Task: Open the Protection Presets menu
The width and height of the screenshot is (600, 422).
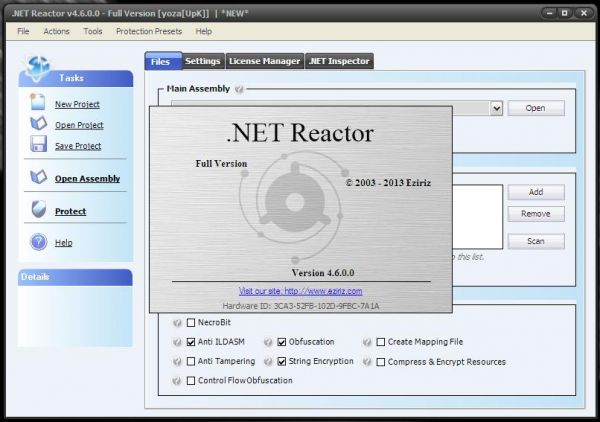Action: [149, 31]
